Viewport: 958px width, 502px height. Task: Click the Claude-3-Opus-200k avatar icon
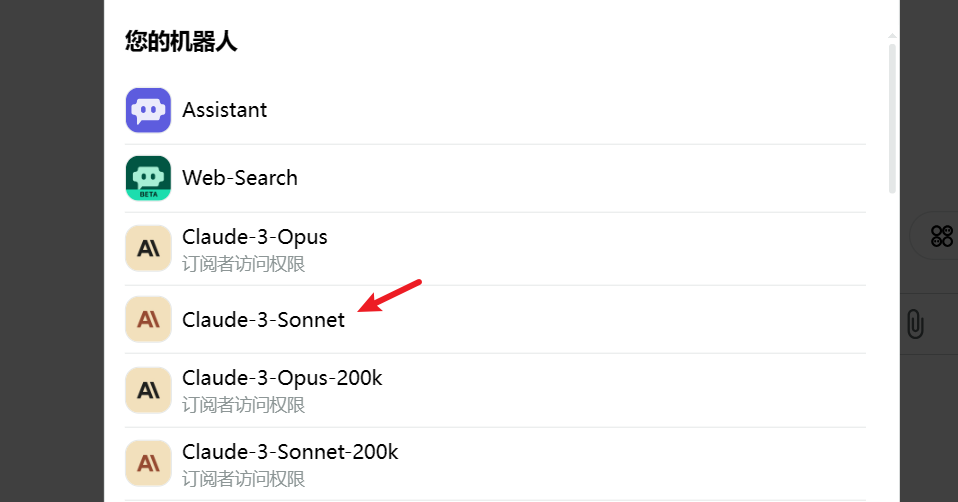148,390
